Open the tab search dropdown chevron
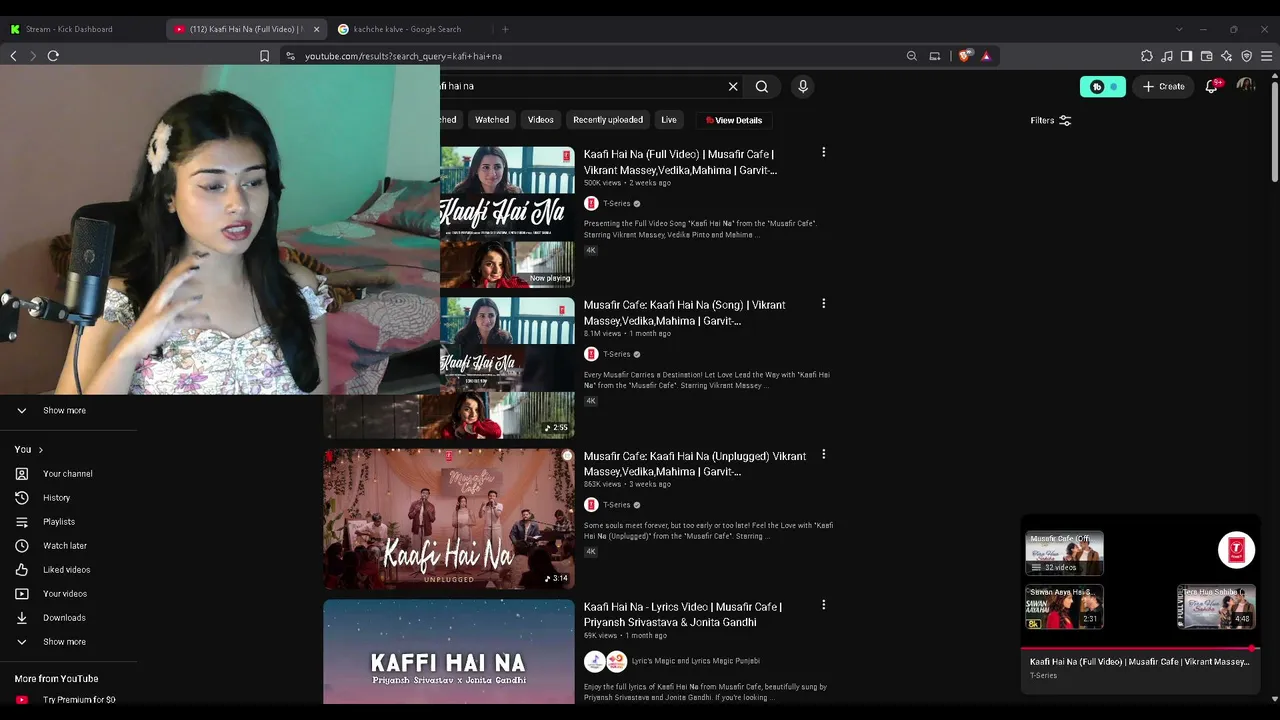This screenshot has width=1280, height=720. pos(1179,29)
